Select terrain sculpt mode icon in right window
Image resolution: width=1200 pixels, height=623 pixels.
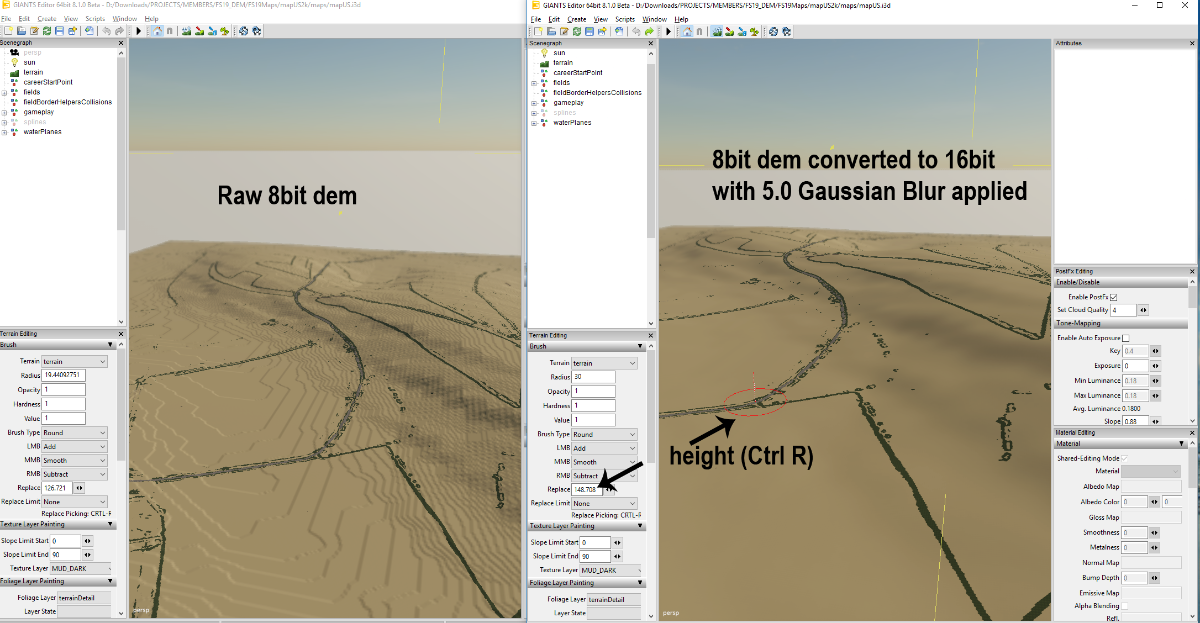719,31
